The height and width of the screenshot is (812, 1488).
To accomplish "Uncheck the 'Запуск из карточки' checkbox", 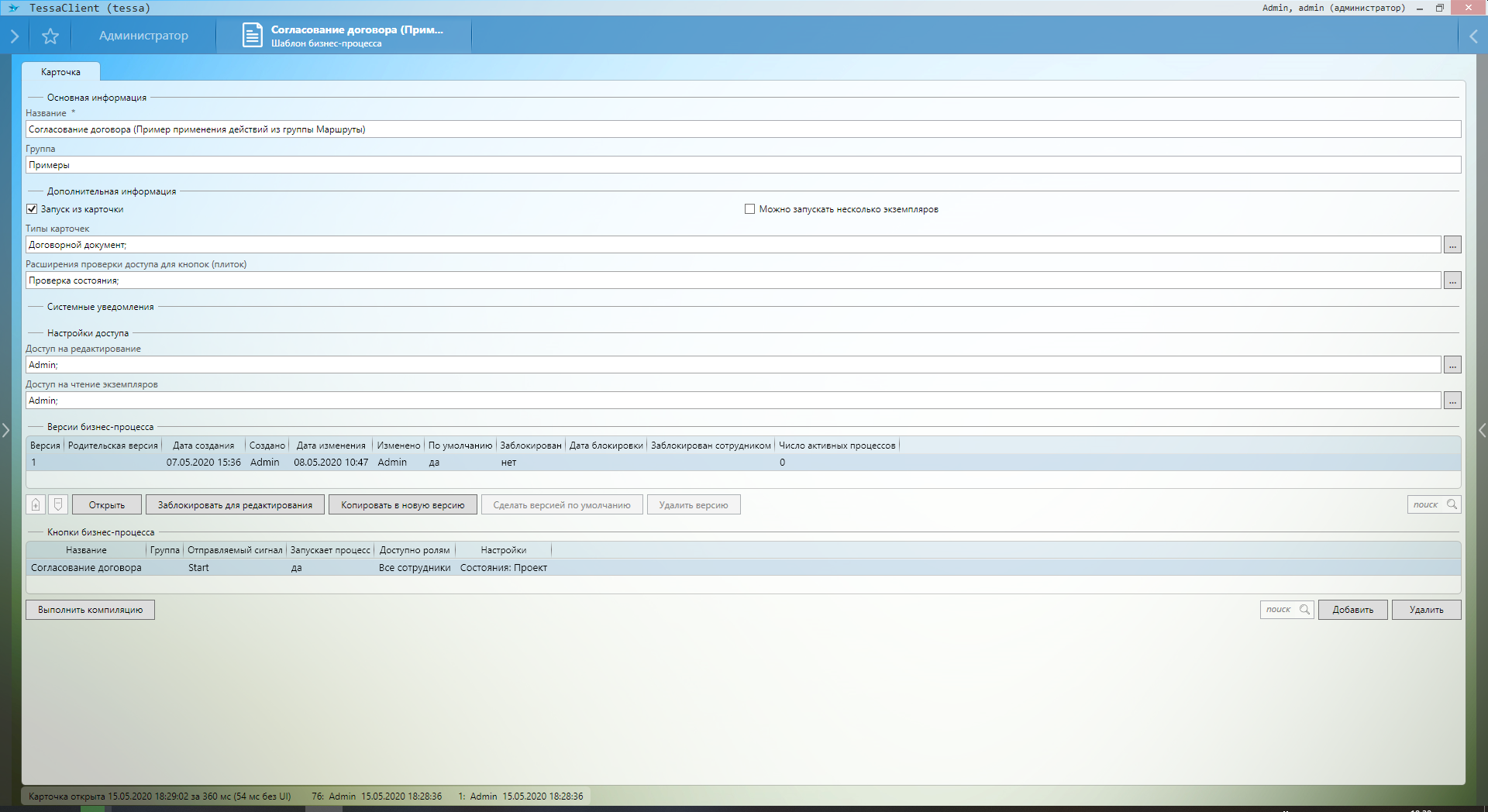I will 32,209.
